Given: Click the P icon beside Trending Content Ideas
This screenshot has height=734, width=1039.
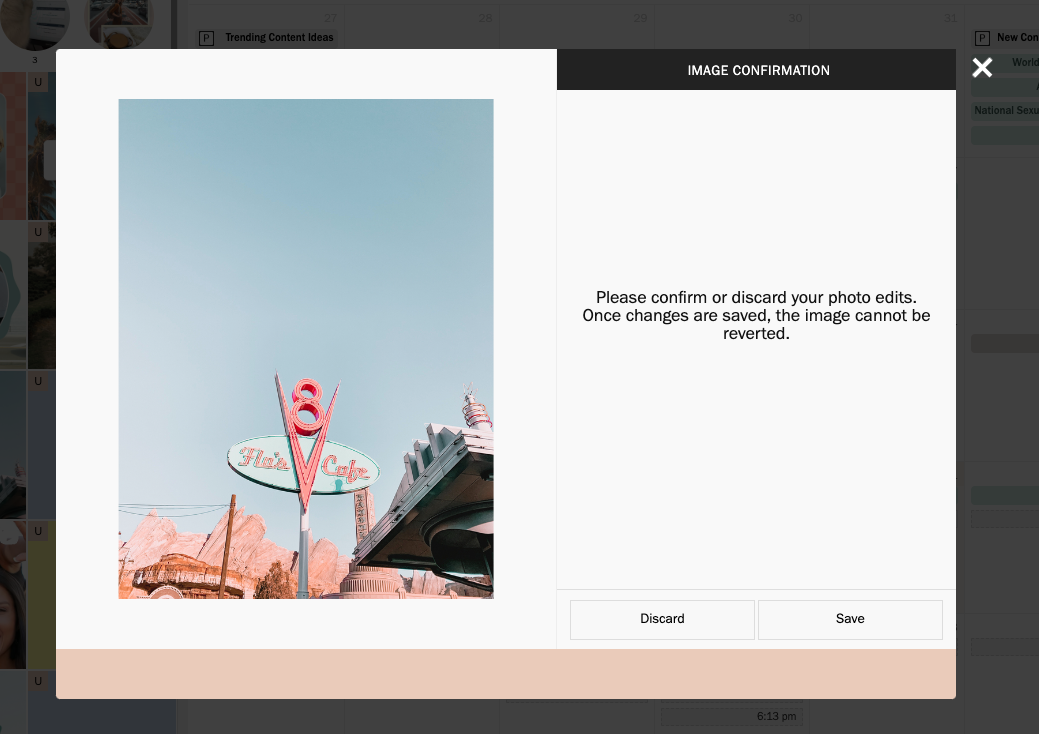Looking at the screenshot, I should (x=206, y=38).
